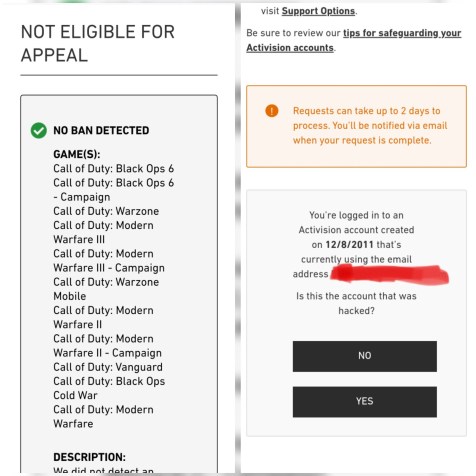The height and width of the screenshot is (476, 476).
Task: Click the requests processing time notice text
Action: tap(370, 126)
